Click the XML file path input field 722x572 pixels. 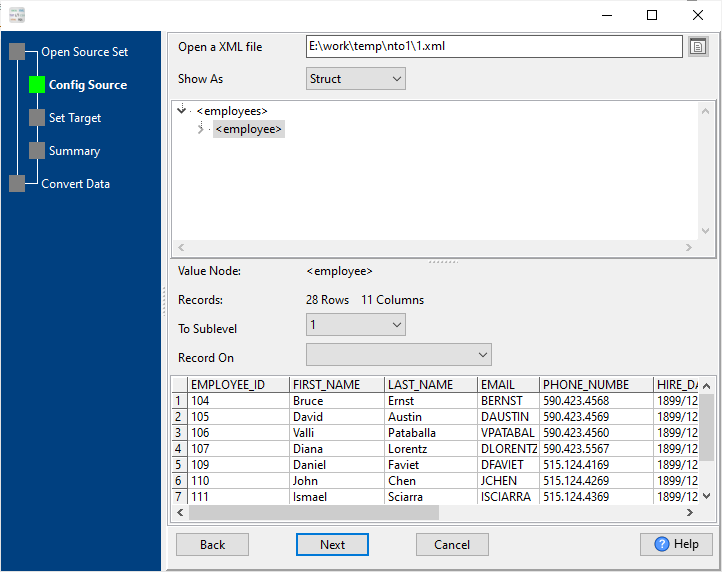pos(494,47)
